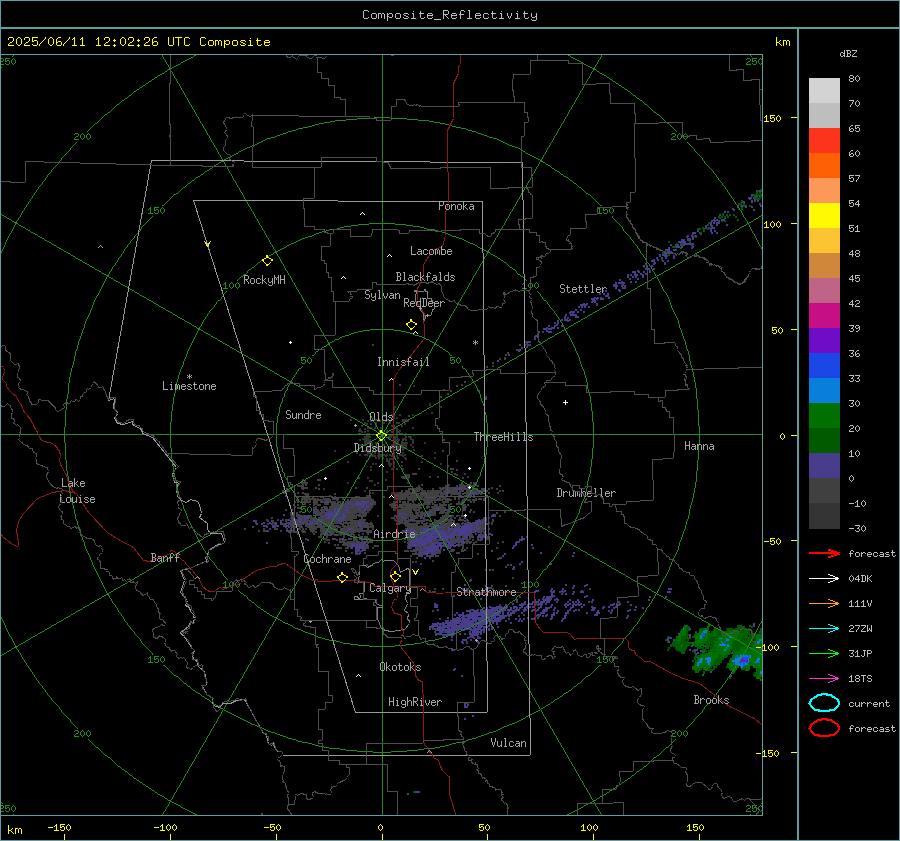Image resolution: width=900 pixels, height=841 pixels.
Task: Click the Sylvan label
Action: 382,295
